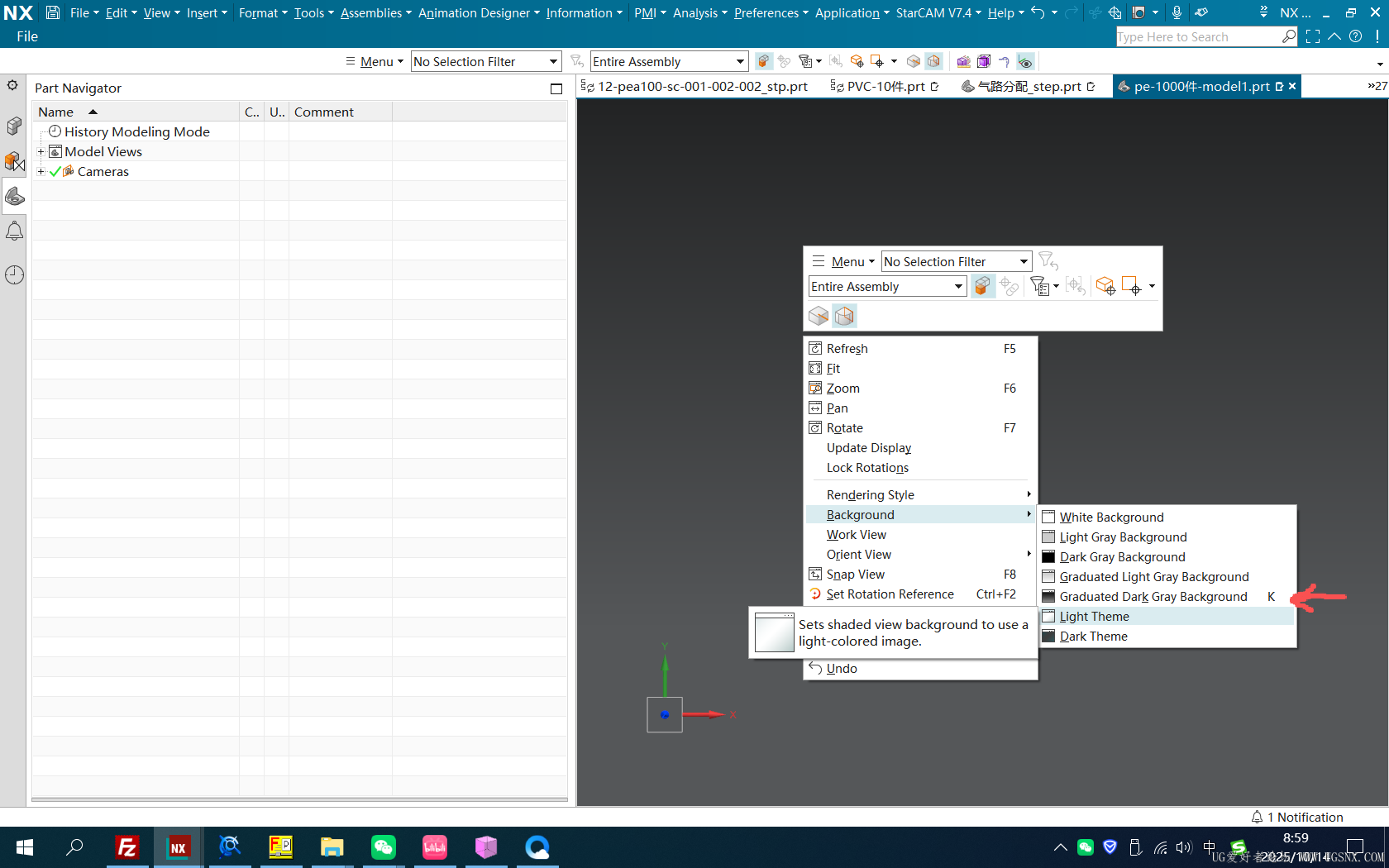Switch to the PVC-10件.prt tab
1389x868 pixels.
tap(885, 86)
